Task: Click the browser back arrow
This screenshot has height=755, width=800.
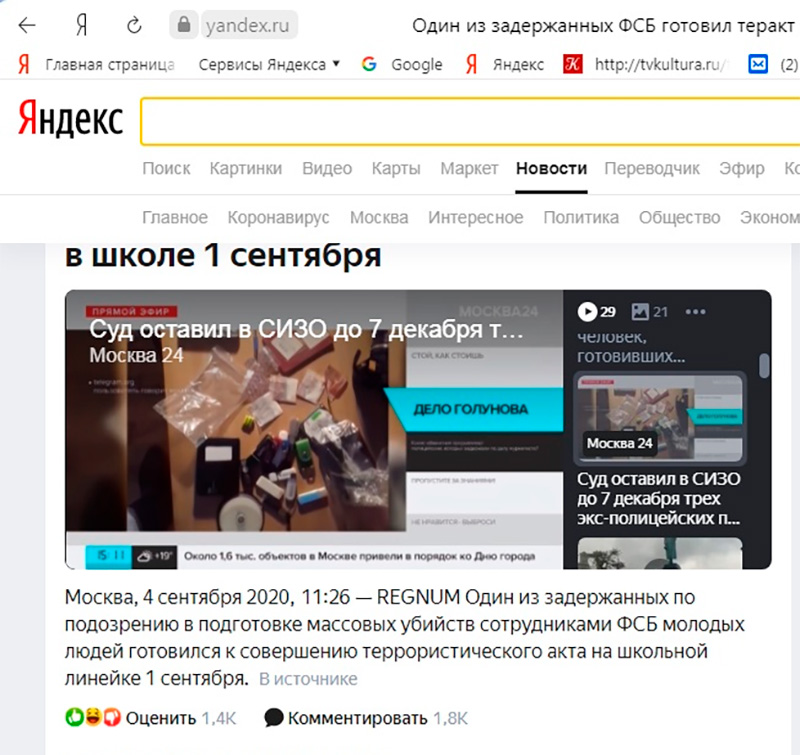Action: click(x=27, y=25)
